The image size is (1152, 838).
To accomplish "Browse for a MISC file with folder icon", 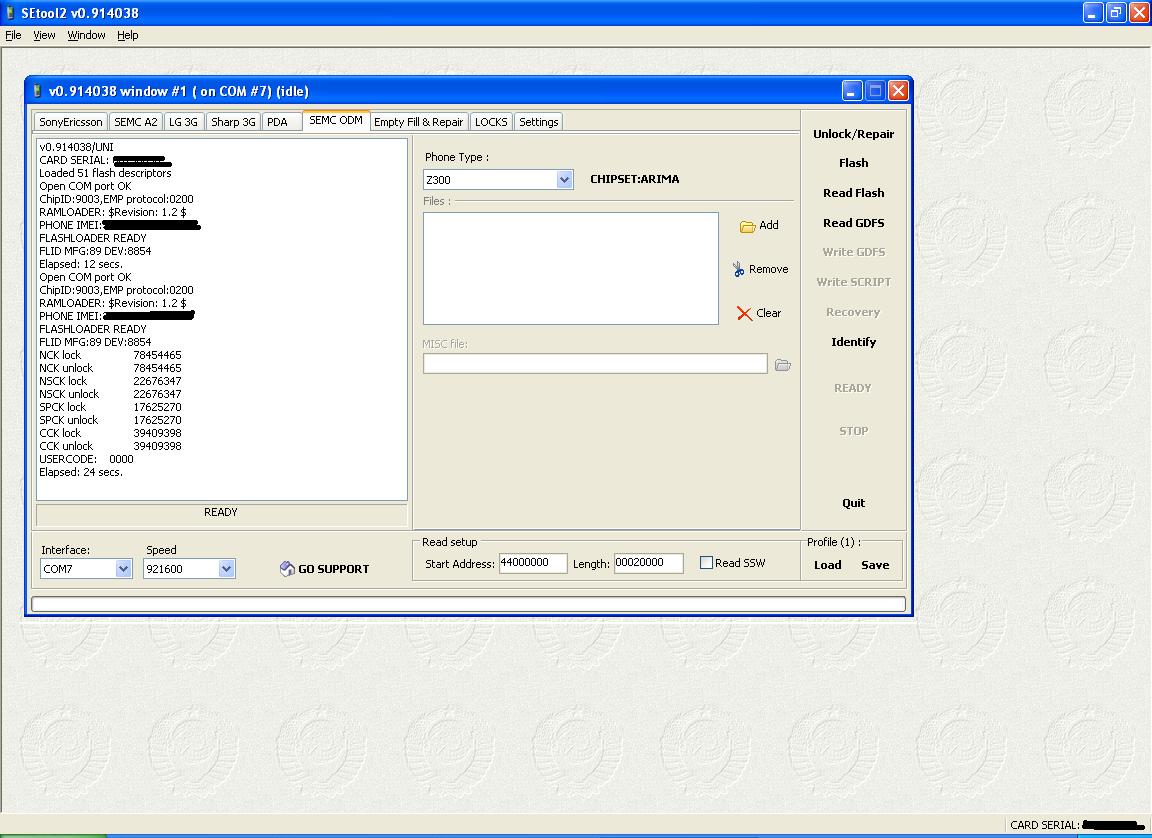I will pos(782,365).
